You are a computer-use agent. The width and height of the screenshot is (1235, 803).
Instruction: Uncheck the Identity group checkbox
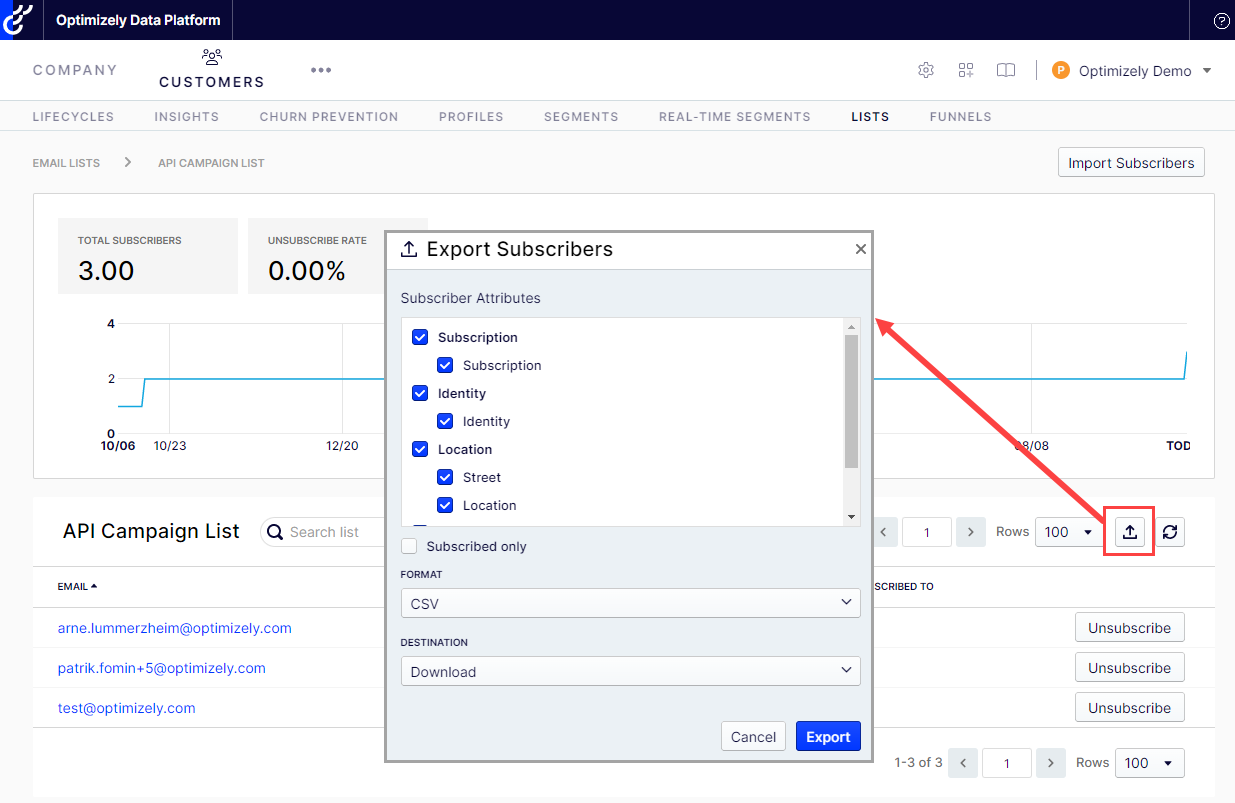tap(420, 394)
